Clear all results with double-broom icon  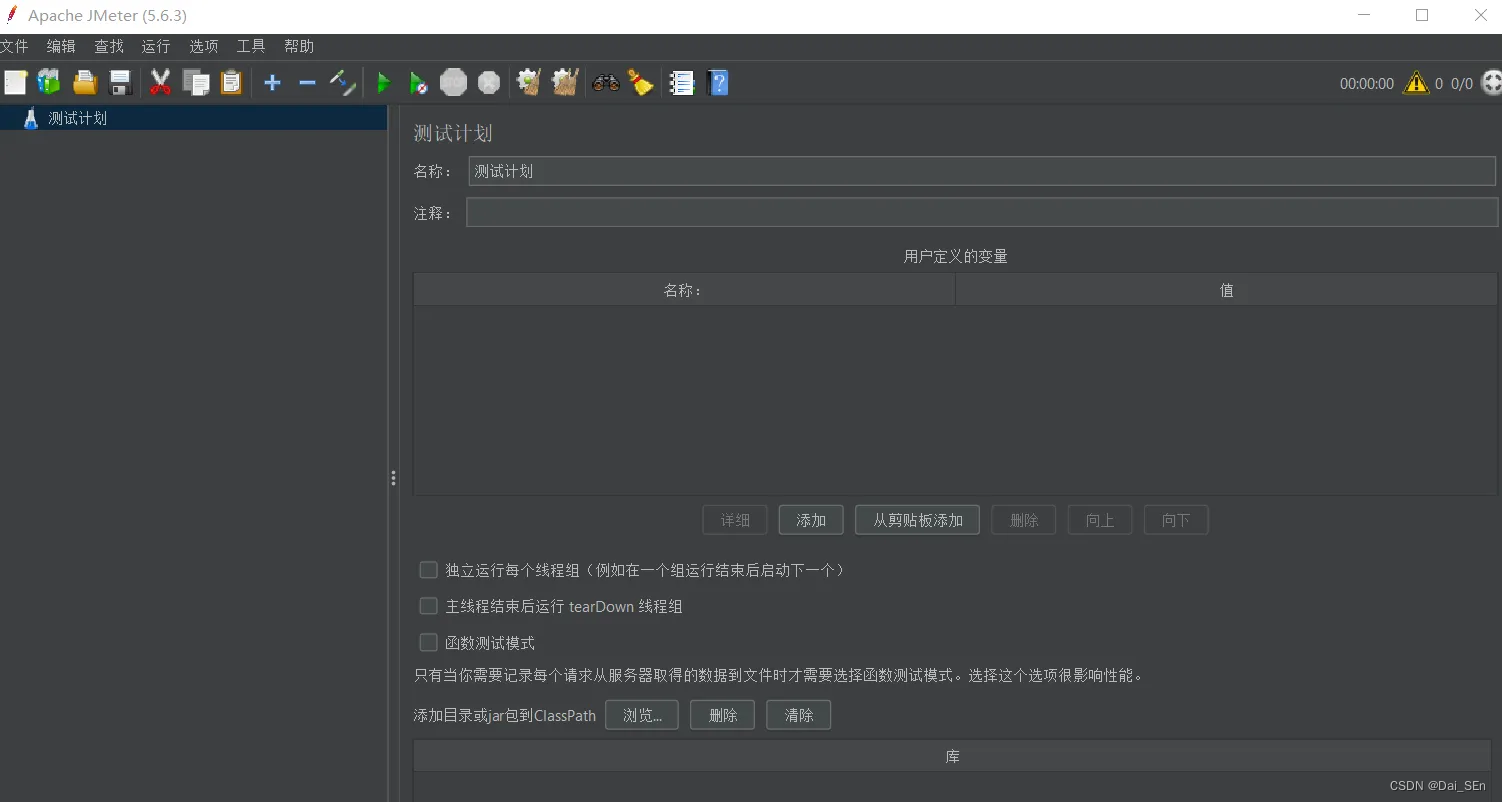(565, 83)
